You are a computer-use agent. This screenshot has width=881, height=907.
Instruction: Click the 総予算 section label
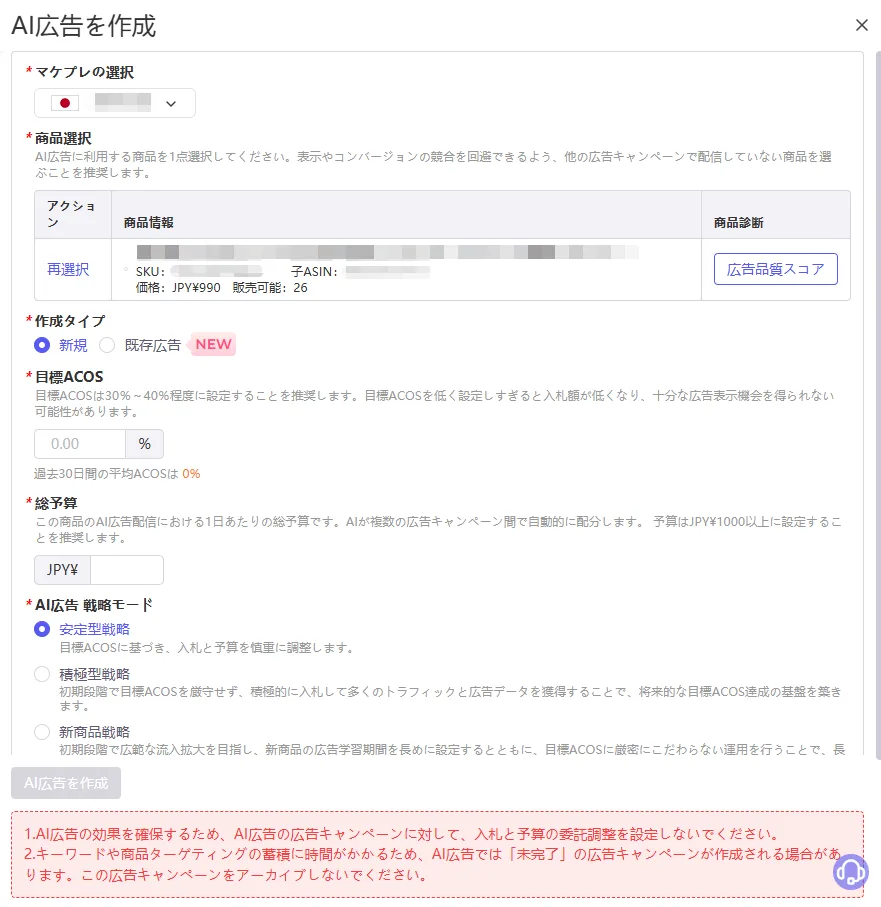pos(56,503)
